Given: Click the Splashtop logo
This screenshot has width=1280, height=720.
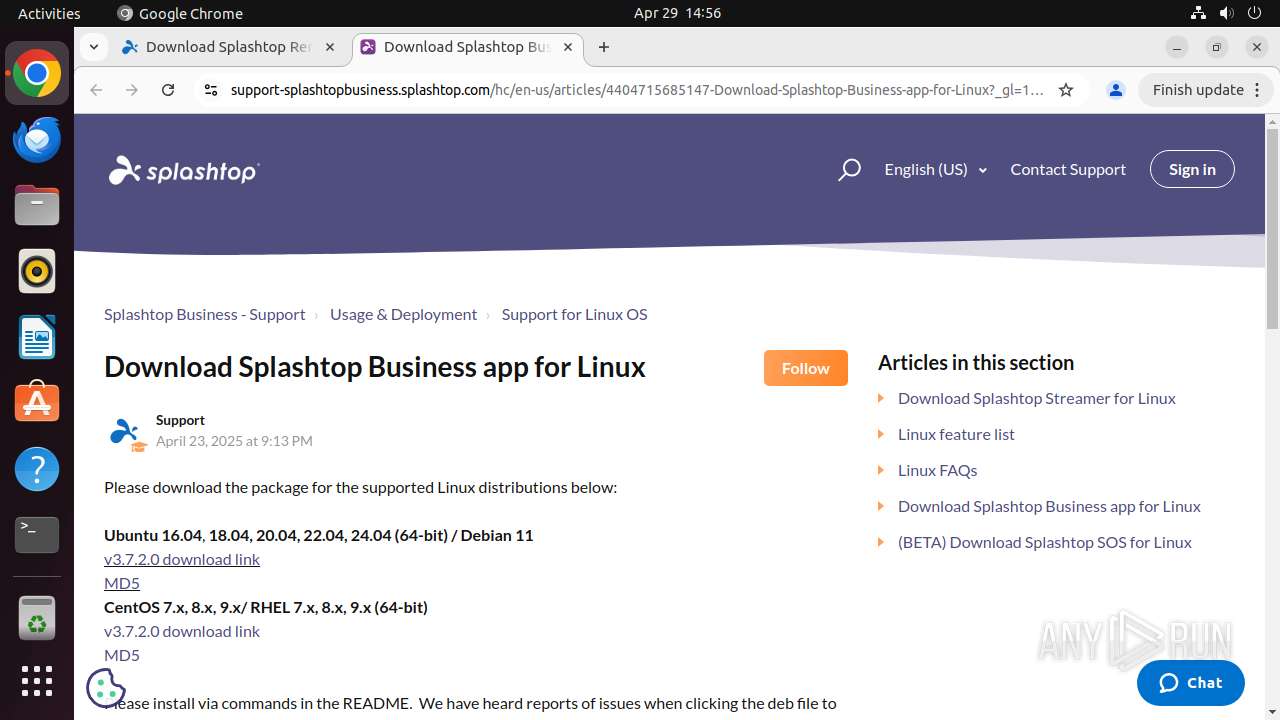Looking at the screenshot, I should 184,171.
